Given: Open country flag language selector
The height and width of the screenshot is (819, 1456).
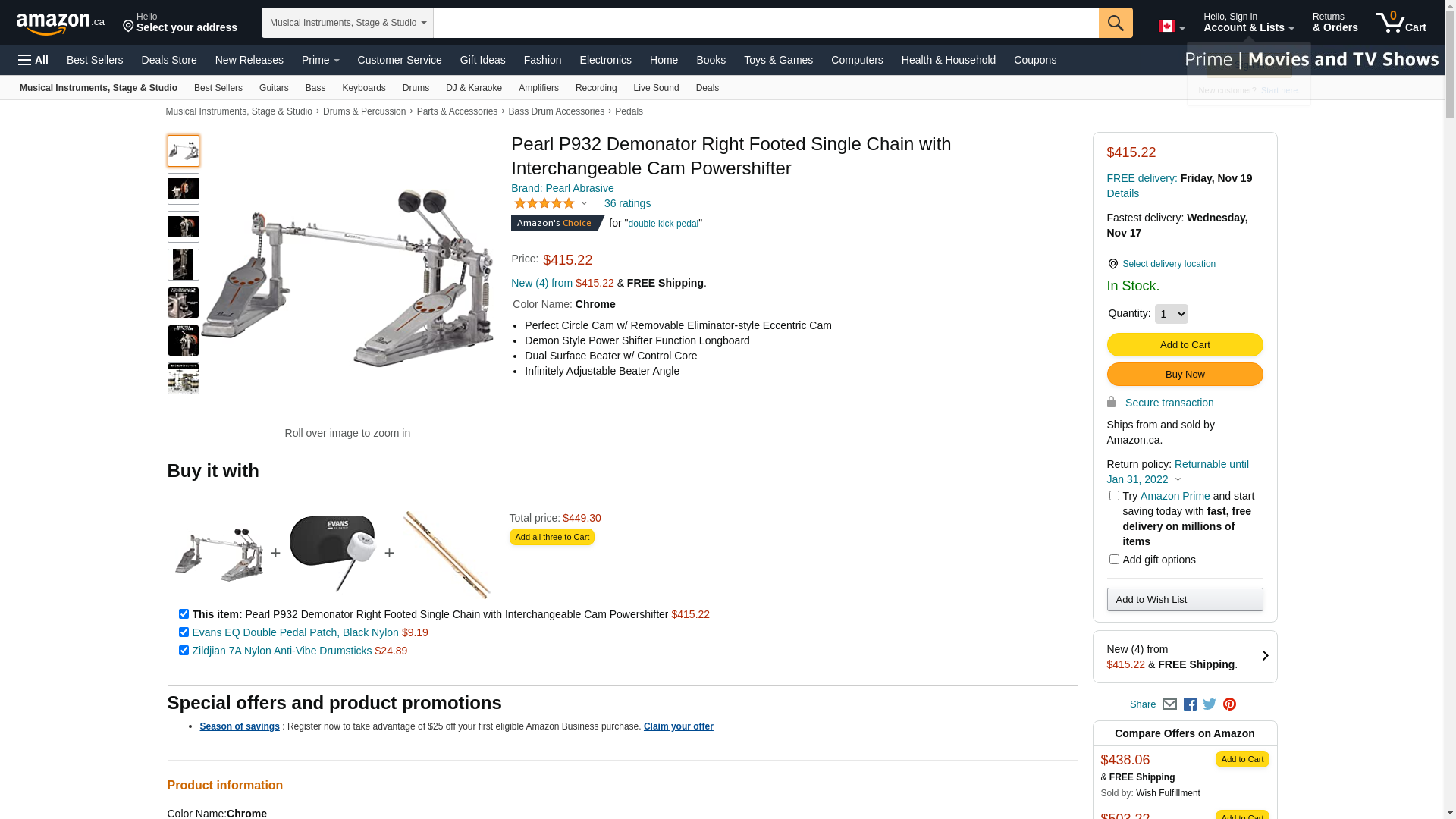Looking at the screenshot, I should tap(1172, 27).
